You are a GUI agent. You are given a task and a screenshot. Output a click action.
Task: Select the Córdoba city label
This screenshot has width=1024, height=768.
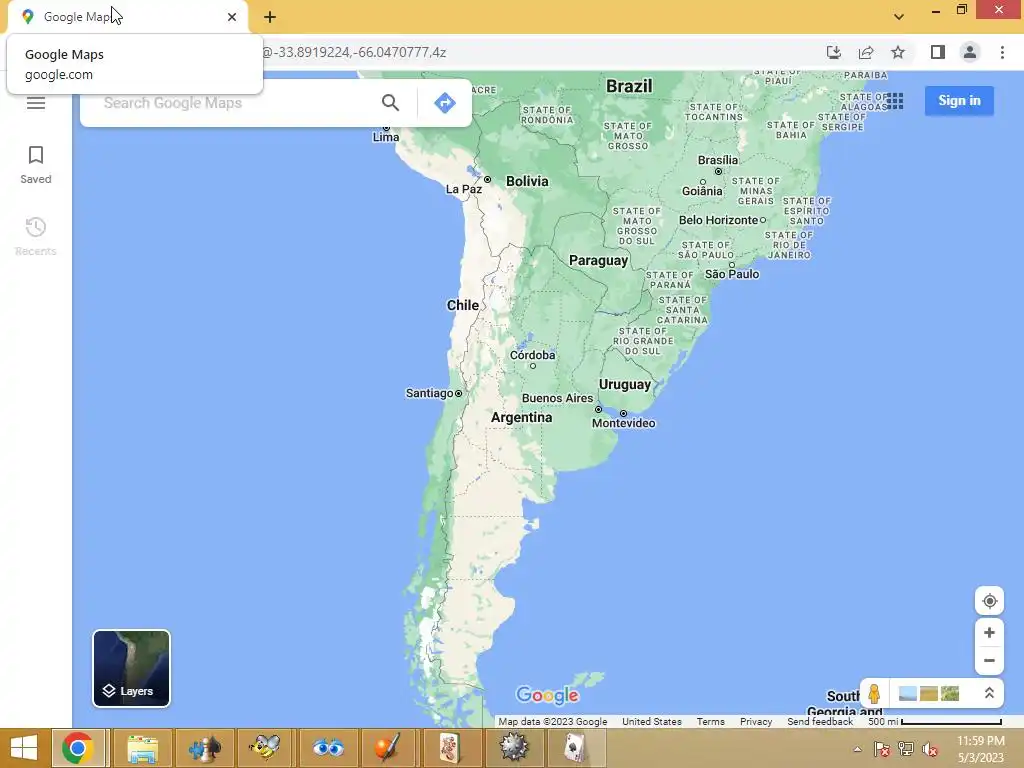(532, 355)
